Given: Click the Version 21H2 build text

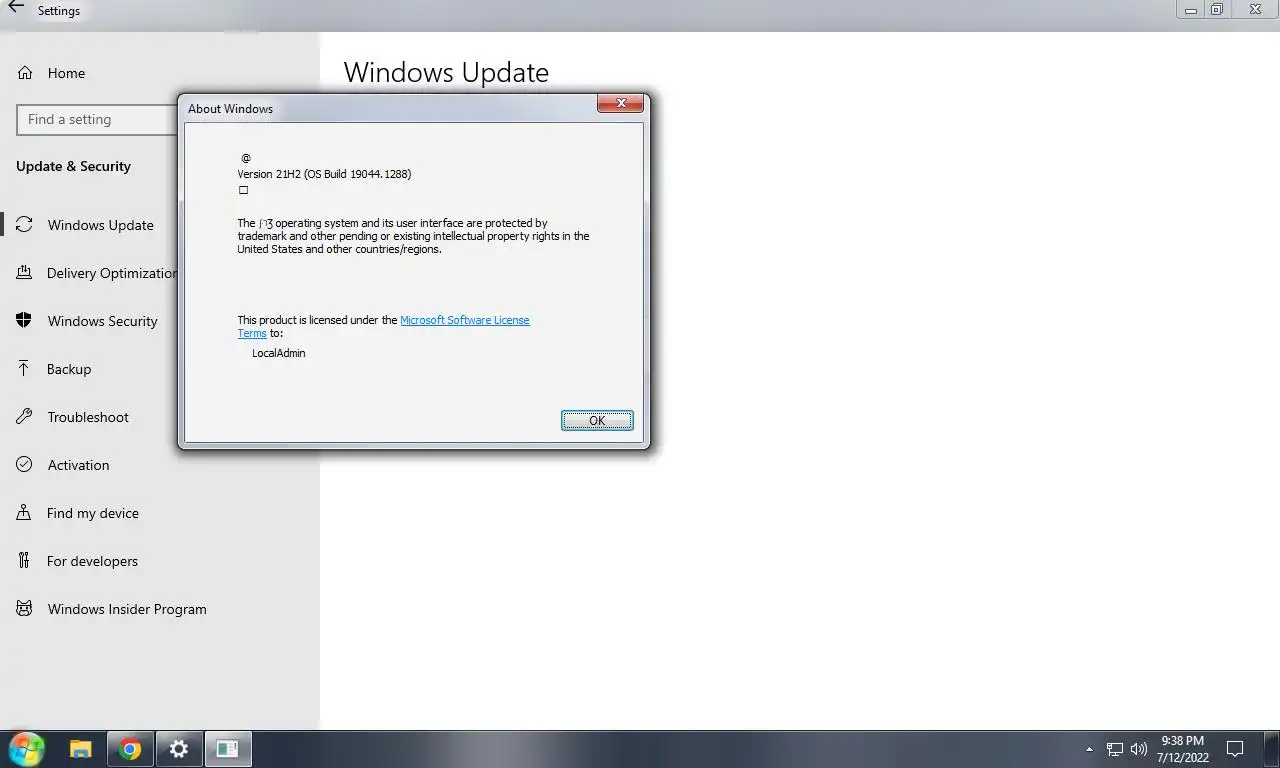Looking at the screenshot, I should coord(324,174).
